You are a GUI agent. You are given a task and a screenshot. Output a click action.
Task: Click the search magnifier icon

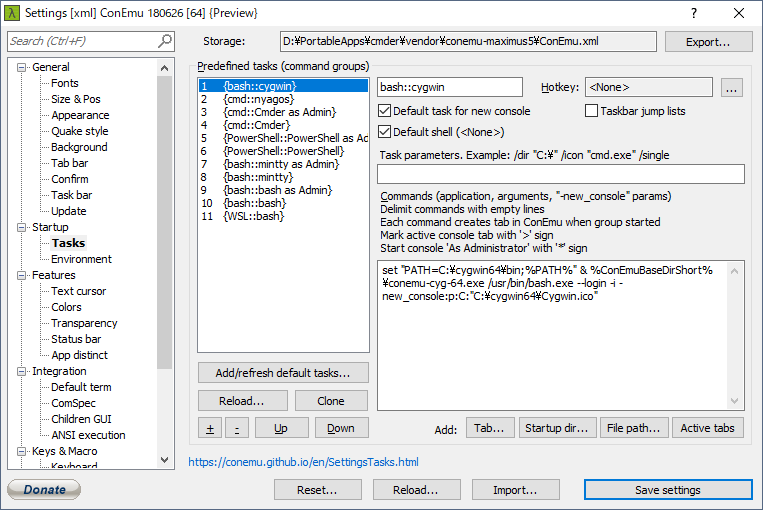(x=164, y=41)
